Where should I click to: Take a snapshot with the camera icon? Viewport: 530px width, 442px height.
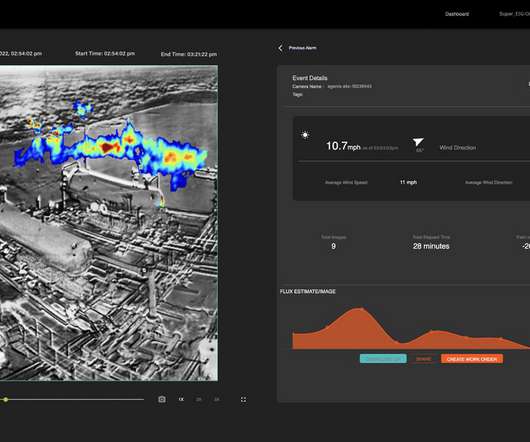162,399
